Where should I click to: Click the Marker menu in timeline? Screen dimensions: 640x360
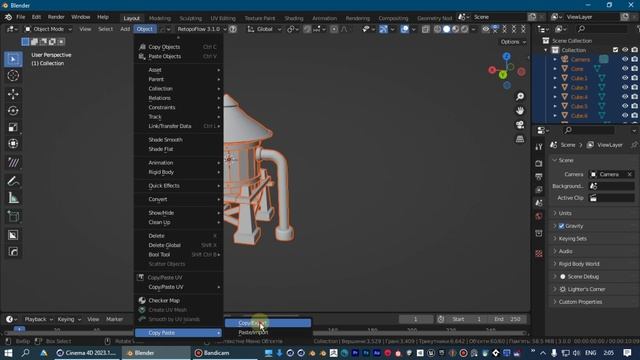point(114,319)
